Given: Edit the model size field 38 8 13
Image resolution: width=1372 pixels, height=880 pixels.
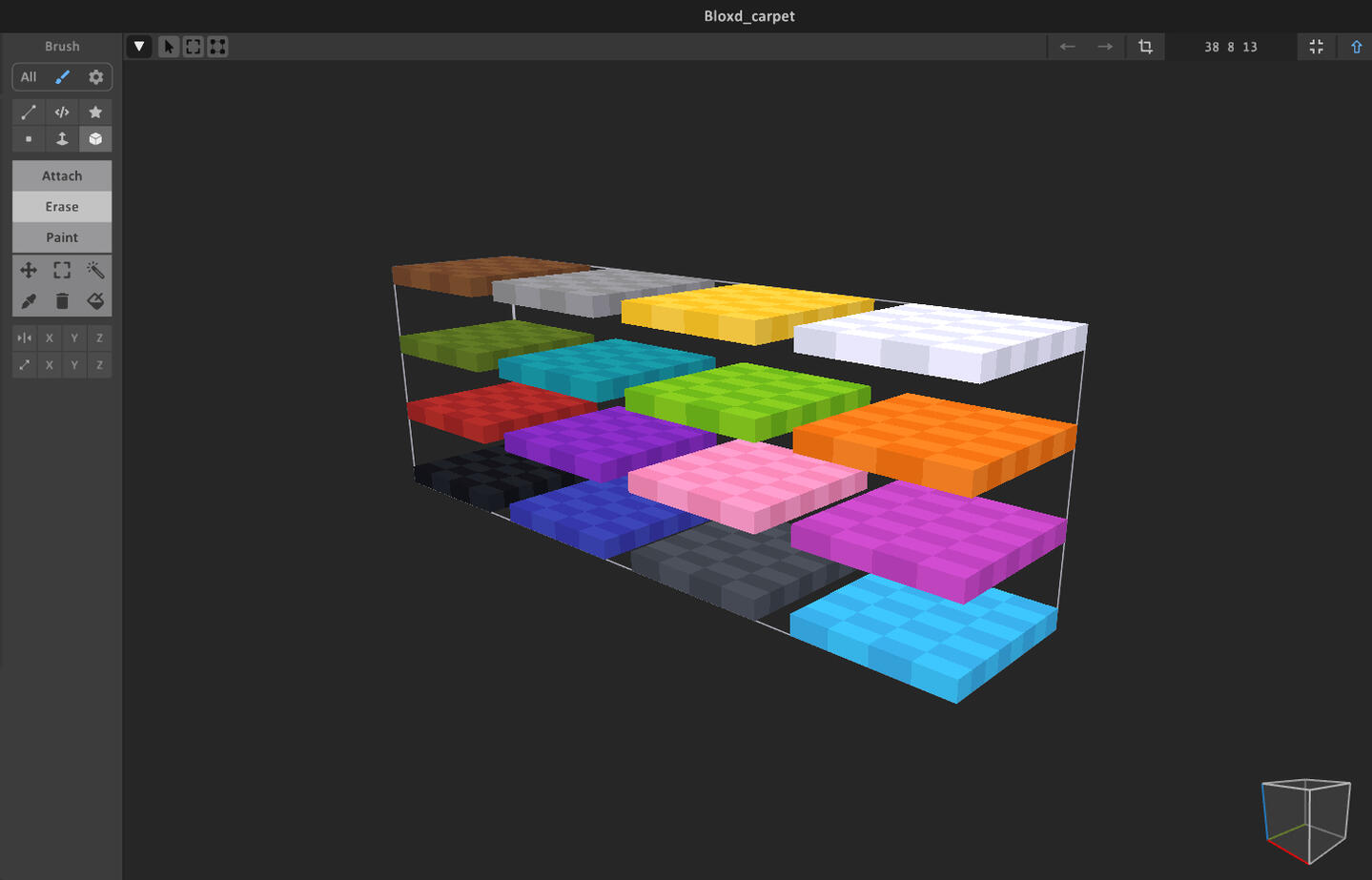Looking at the screenshot, I should click(x=1230, y=47).
